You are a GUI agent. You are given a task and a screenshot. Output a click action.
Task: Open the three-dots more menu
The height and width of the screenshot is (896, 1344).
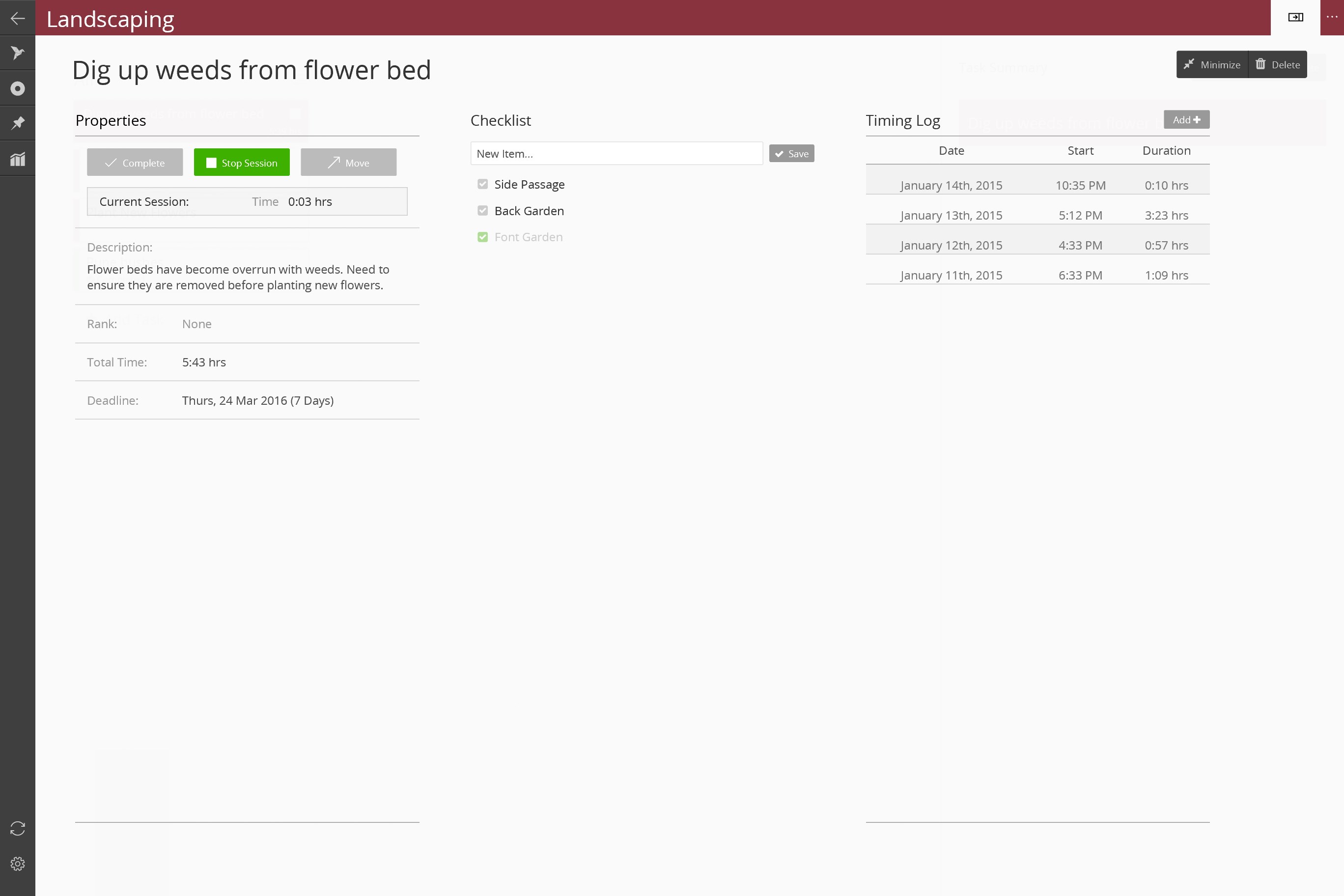coord(1331,17)
